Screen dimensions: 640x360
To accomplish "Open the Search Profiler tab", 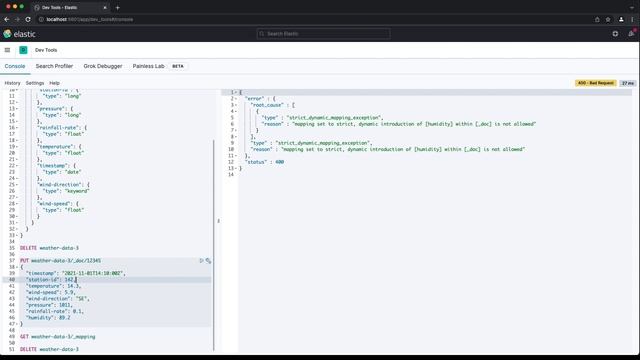I will click(54, 66).
